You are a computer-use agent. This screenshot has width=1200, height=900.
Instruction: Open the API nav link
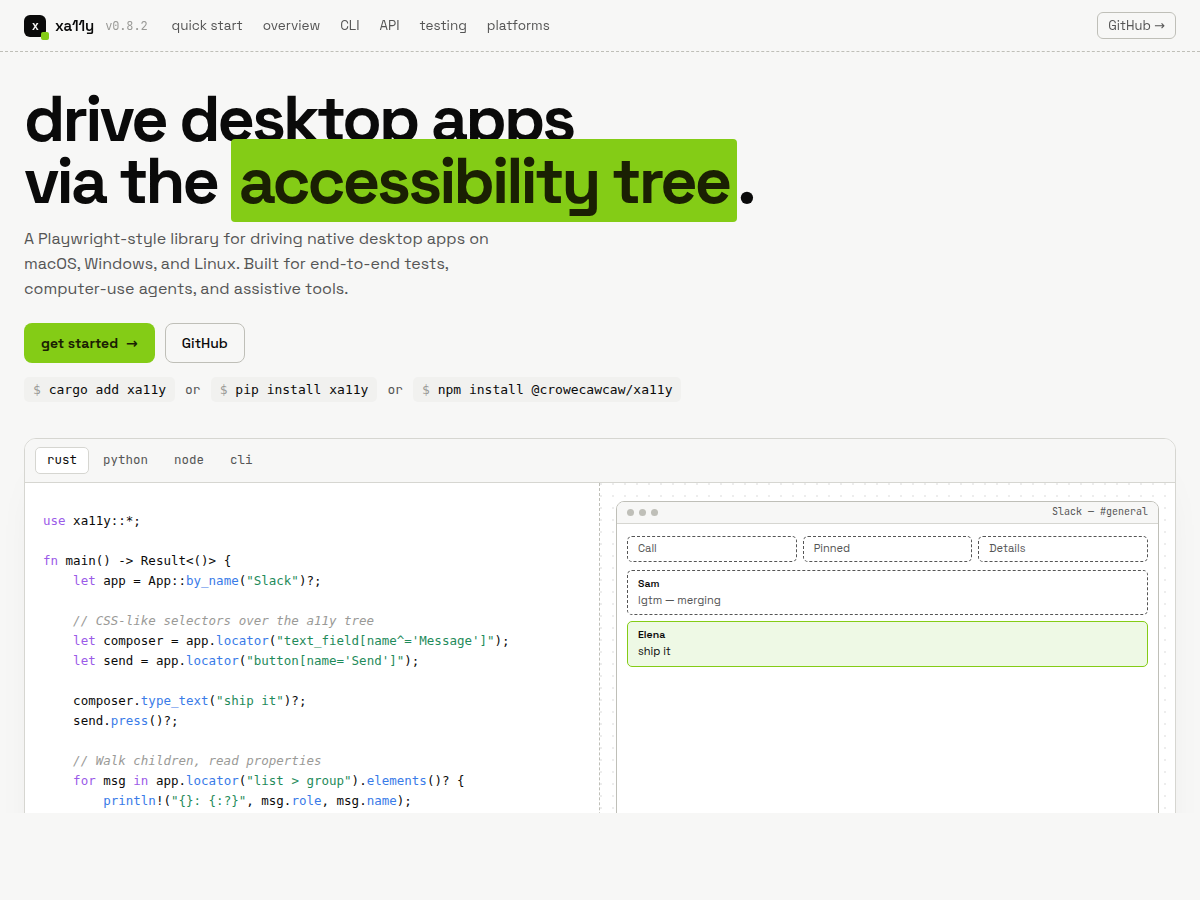pyautogui.click(x=390, y=26)
